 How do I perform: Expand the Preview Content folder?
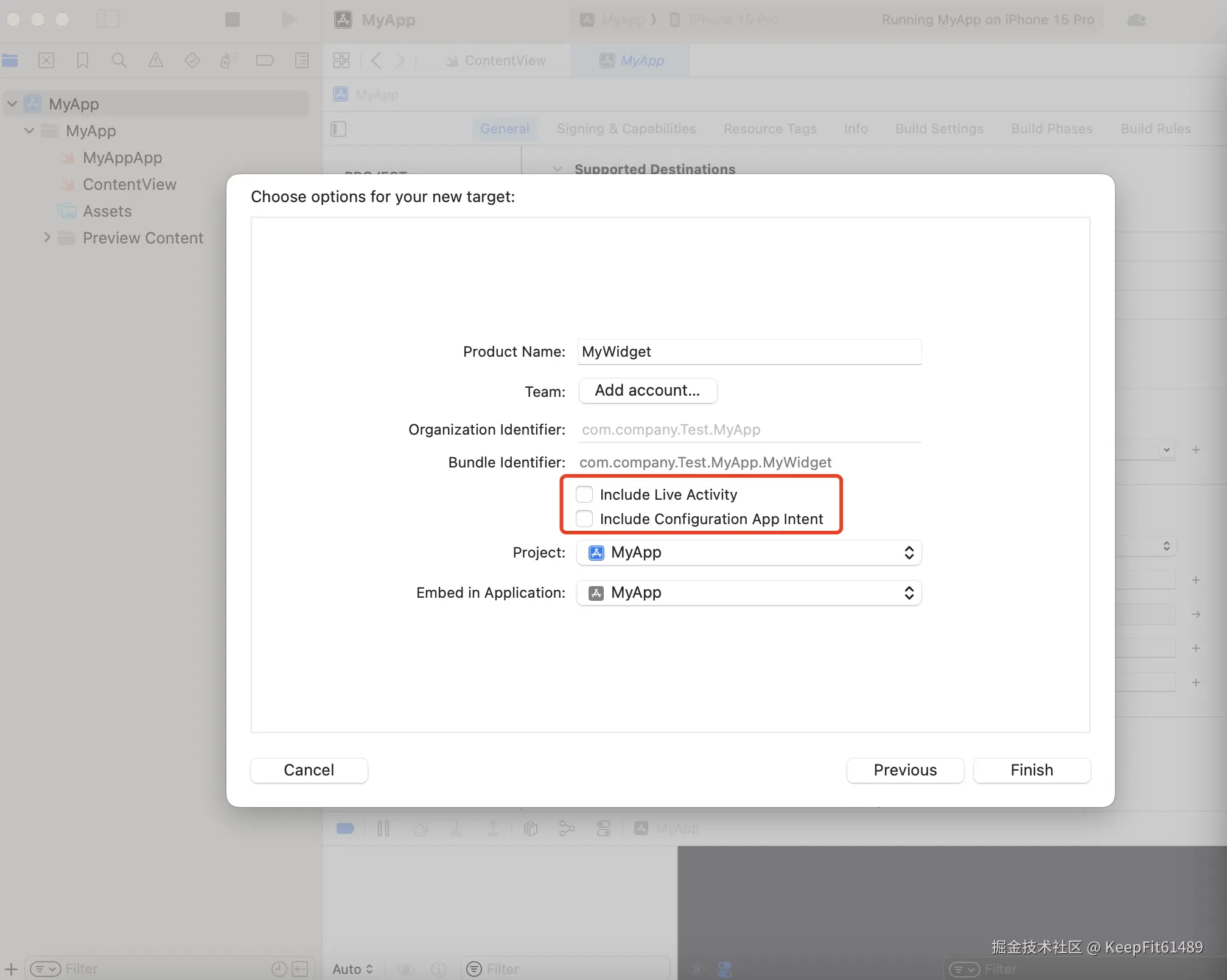click(x=47, y=238)
